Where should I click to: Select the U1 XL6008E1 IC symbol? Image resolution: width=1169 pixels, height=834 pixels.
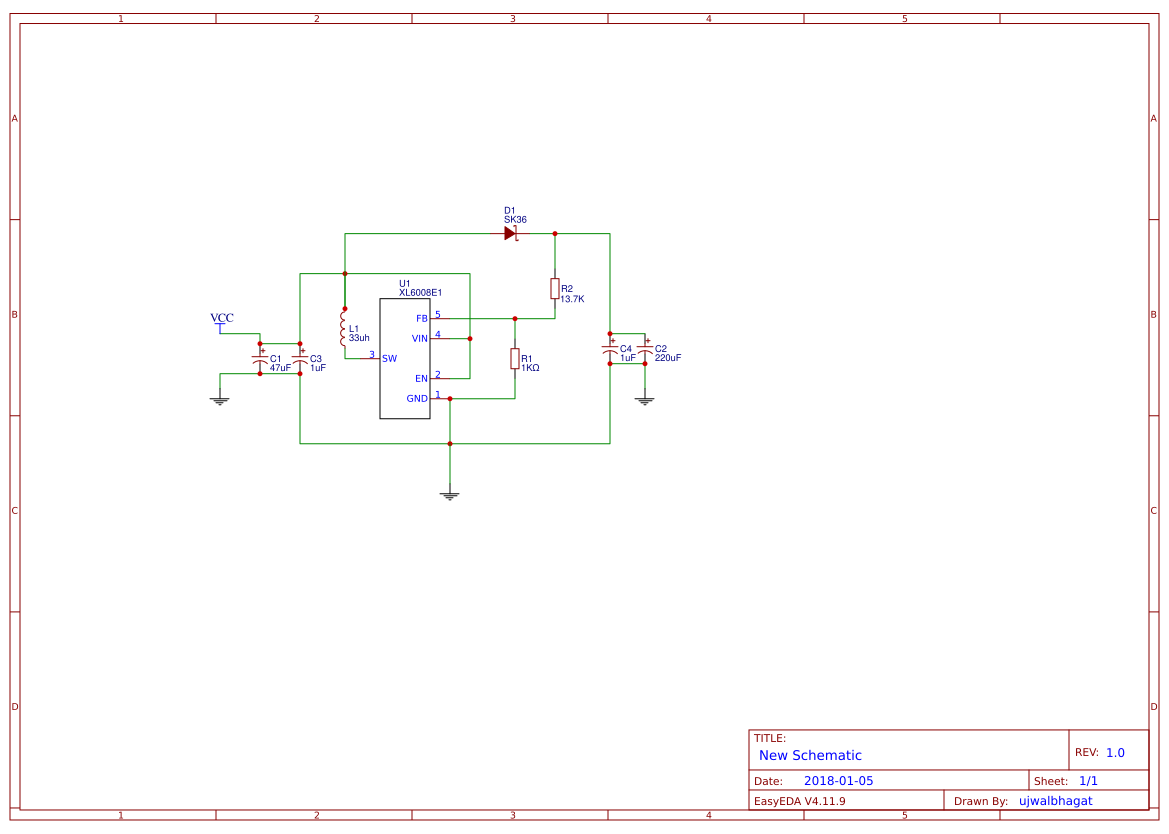pos(405,357)
